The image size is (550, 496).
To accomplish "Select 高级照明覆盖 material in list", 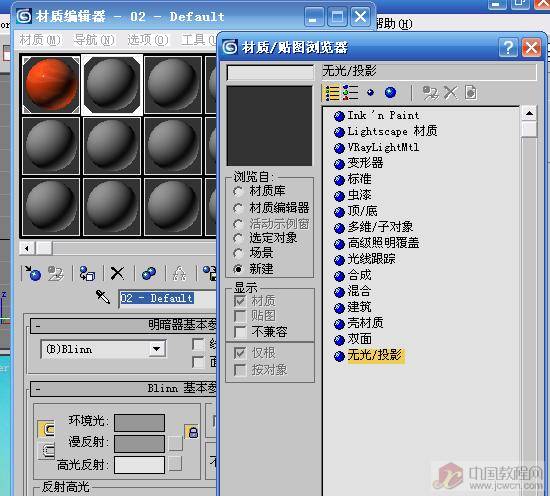I will point(383,243).
